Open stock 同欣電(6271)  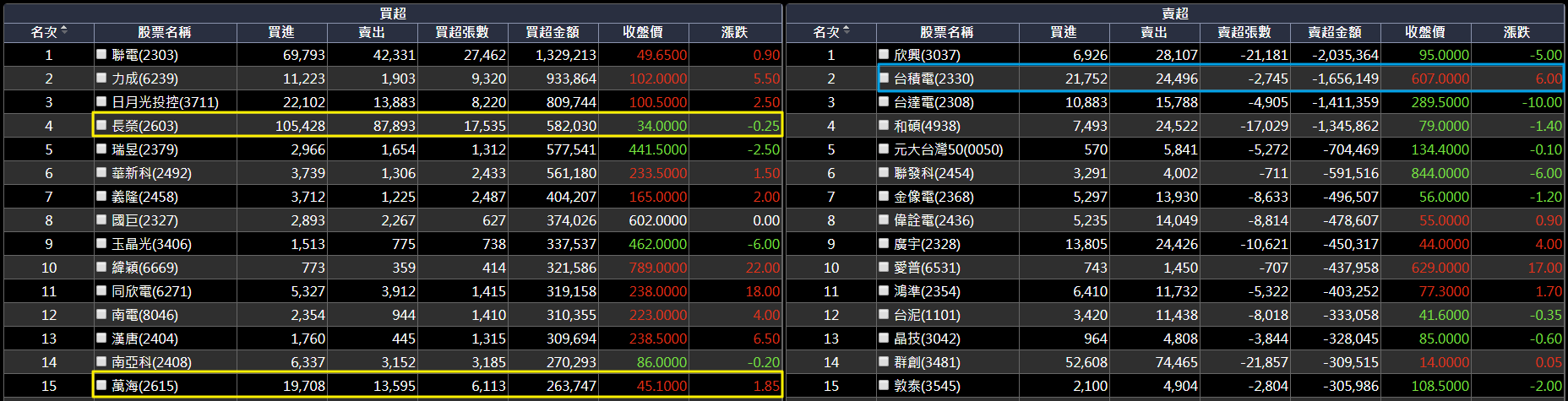151,291
